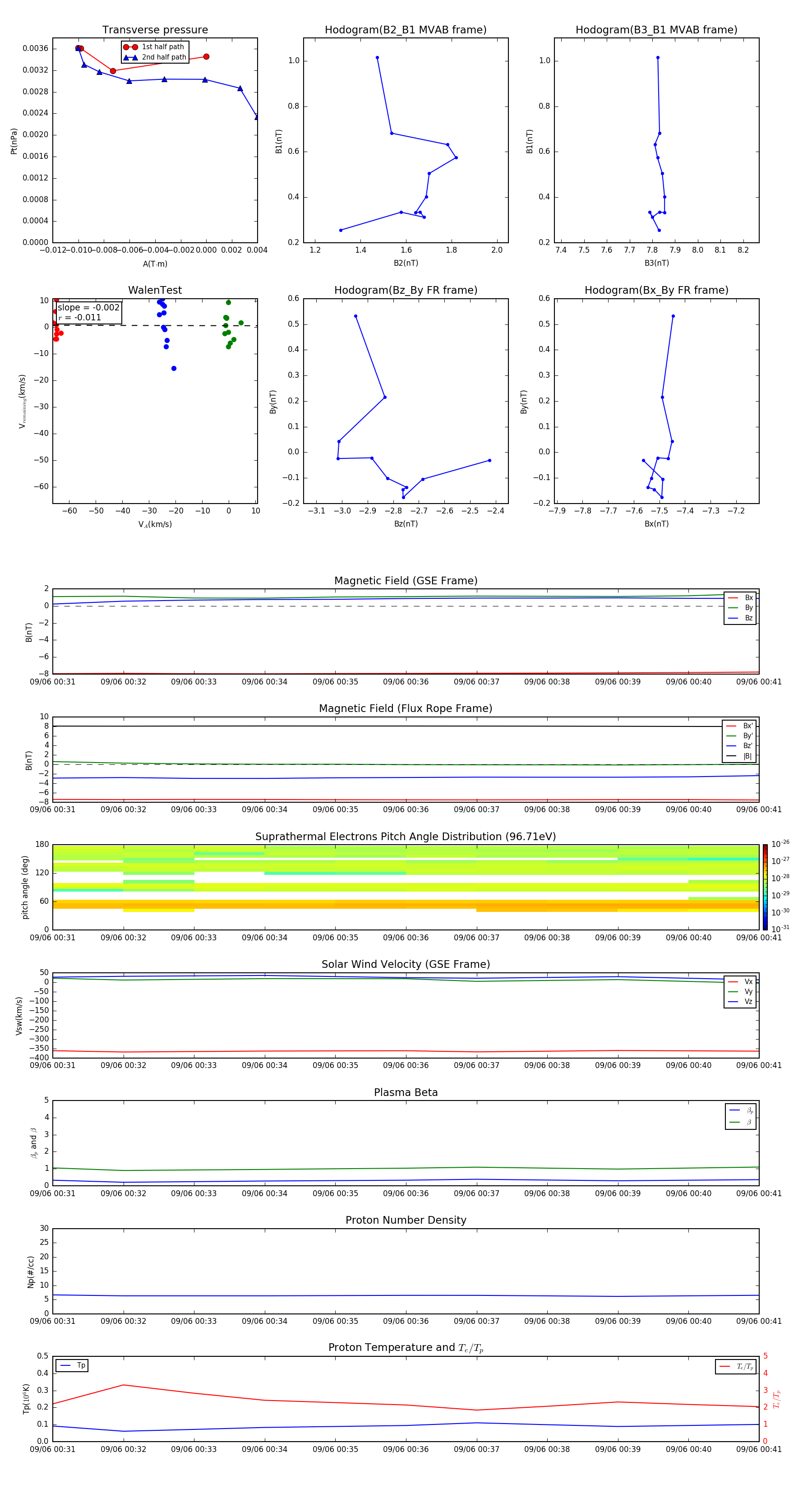Click the 'Magnetic Field (Flux Rope Frame)' title
The width and height of the screenshot is (812, 1489).
[x=406, y=709]
